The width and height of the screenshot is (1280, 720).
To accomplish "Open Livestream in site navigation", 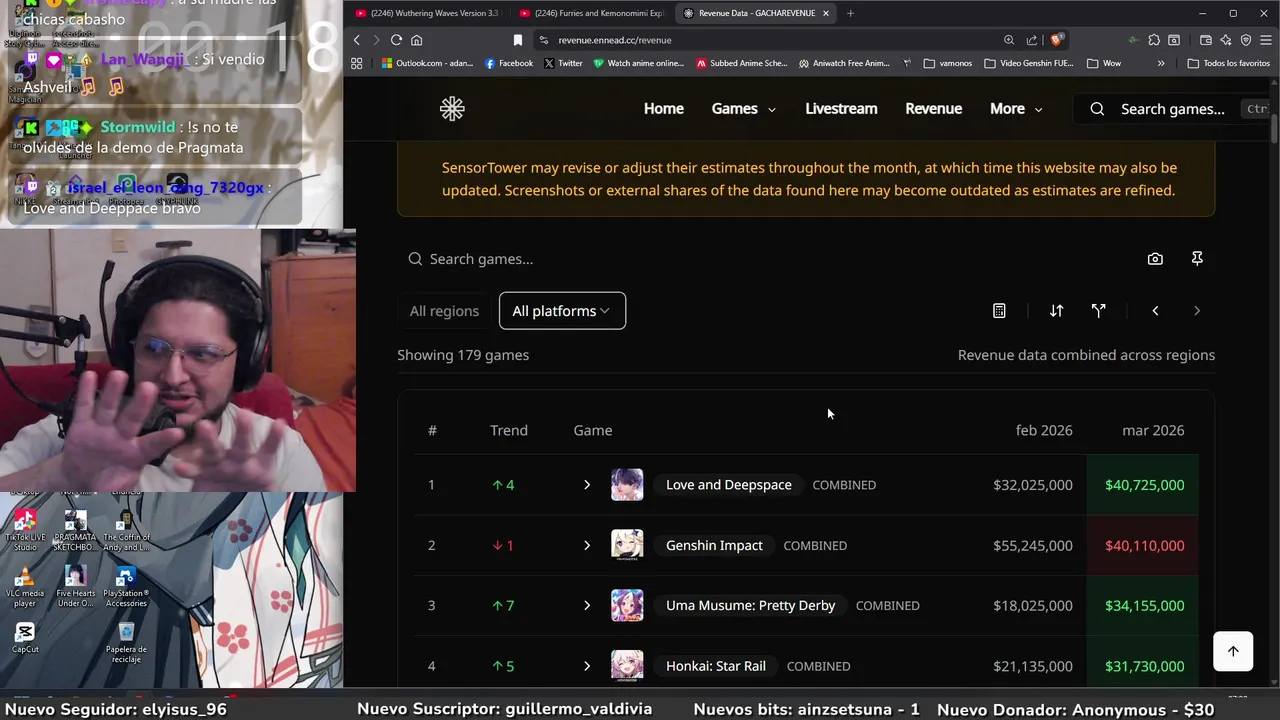I will [841, 109].
